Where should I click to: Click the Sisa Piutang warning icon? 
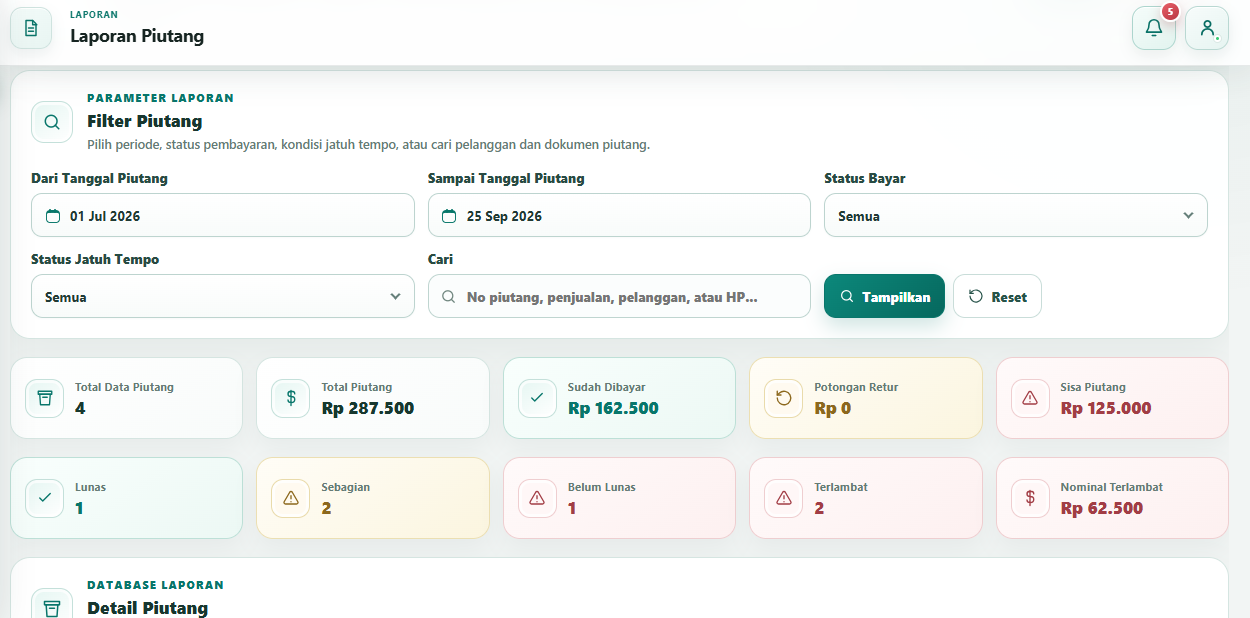click(1030, 398)
